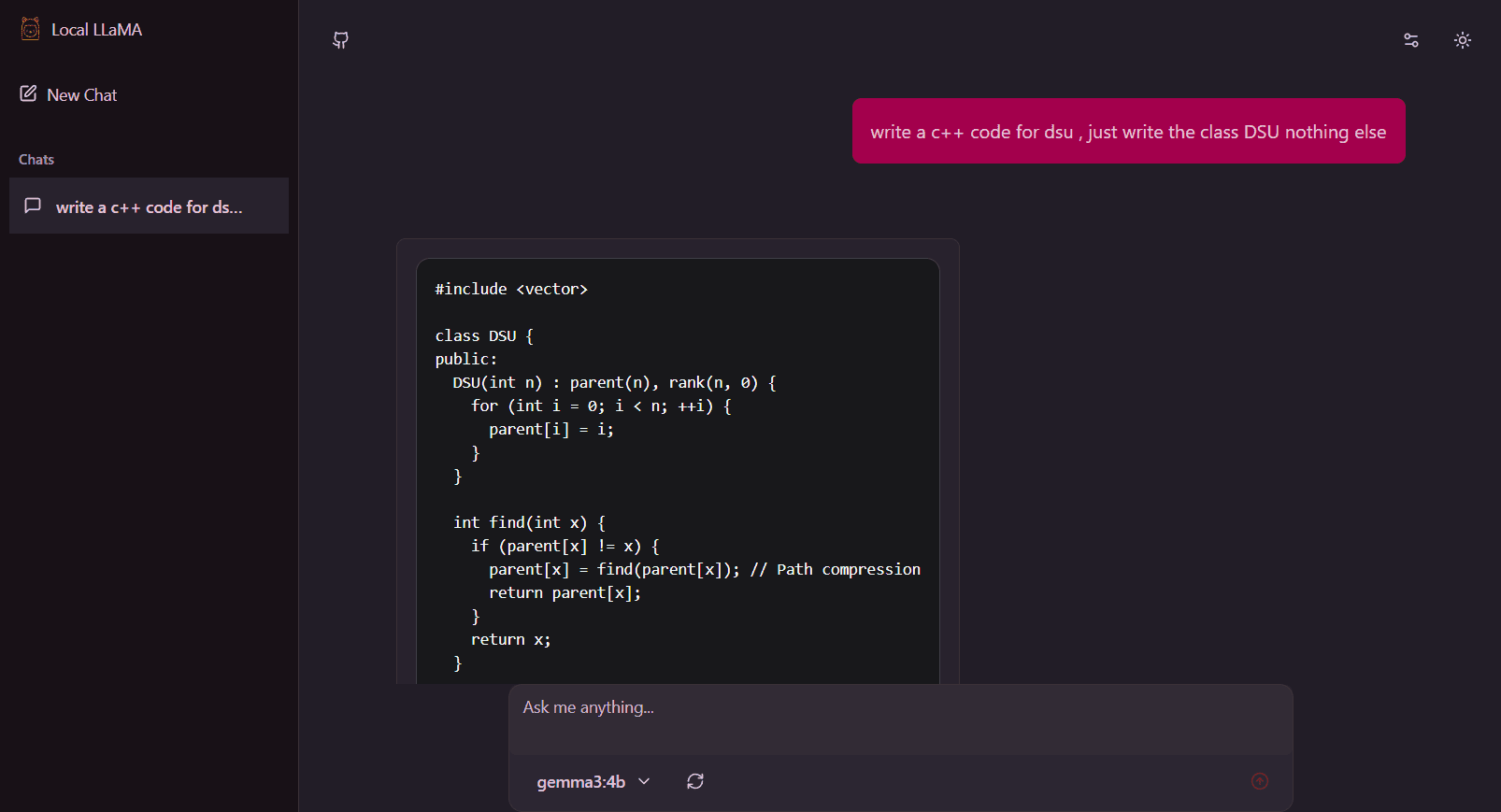
Task: Click the 'public:' code line
Action: [x=466, y=360]
